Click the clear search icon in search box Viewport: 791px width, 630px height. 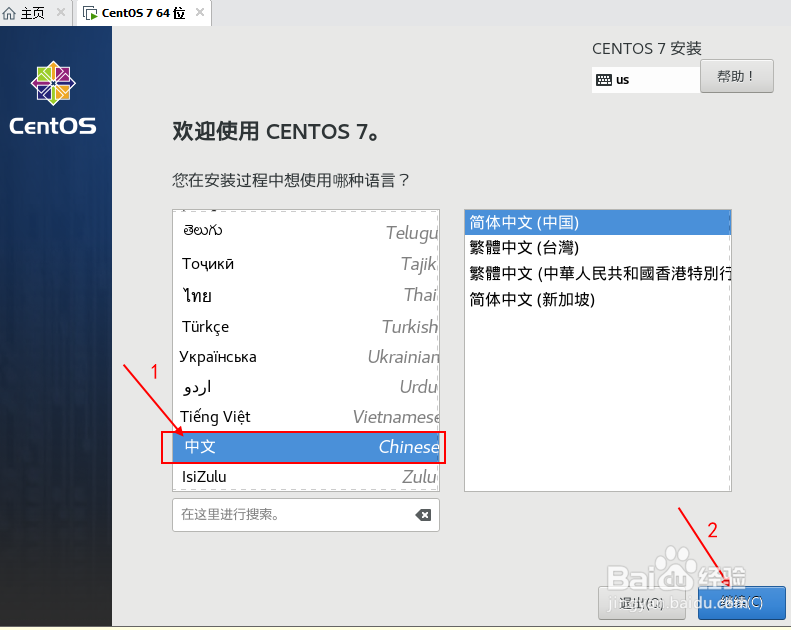pos(423,514)
